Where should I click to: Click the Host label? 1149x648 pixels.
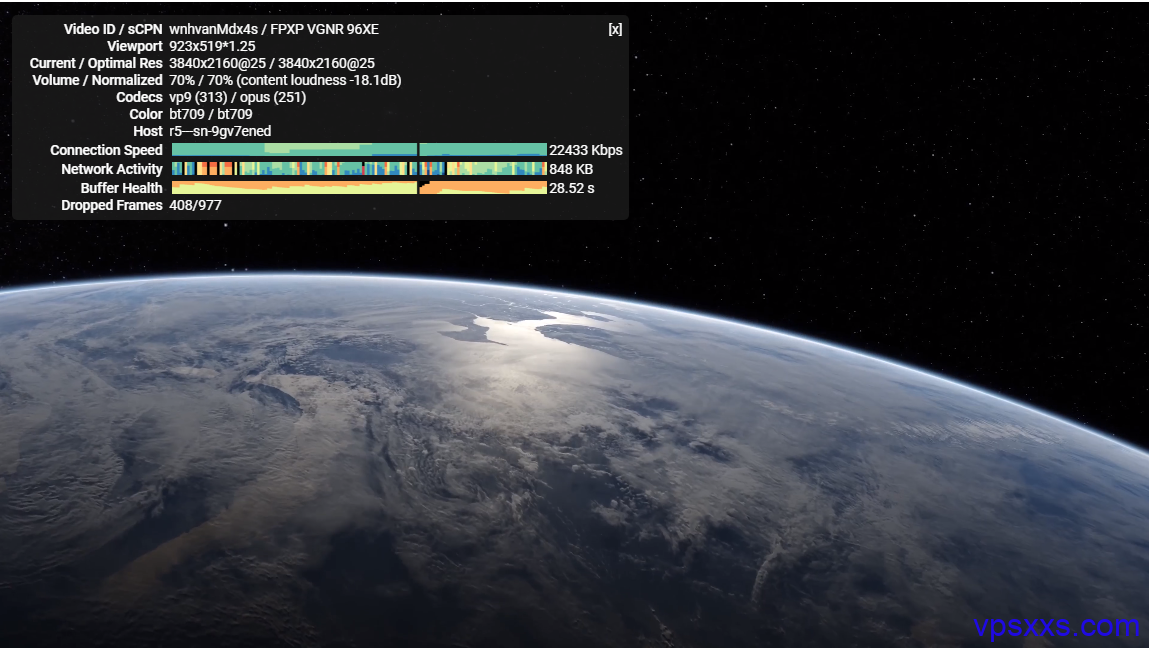coord(148,130)
